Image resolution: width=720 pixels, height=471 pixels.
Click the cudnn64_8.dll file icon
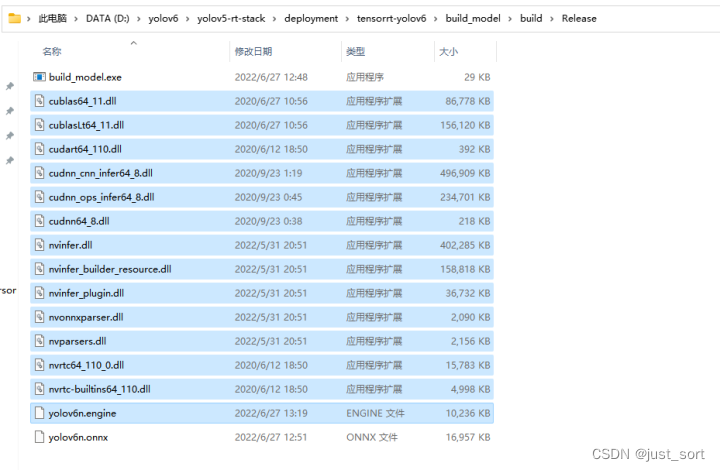pos(39,221)
